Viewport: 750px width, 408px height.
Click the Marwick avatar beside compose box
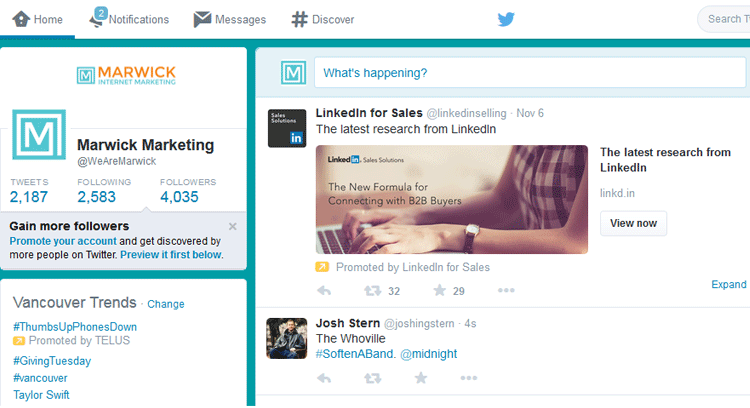pos(293,73)
